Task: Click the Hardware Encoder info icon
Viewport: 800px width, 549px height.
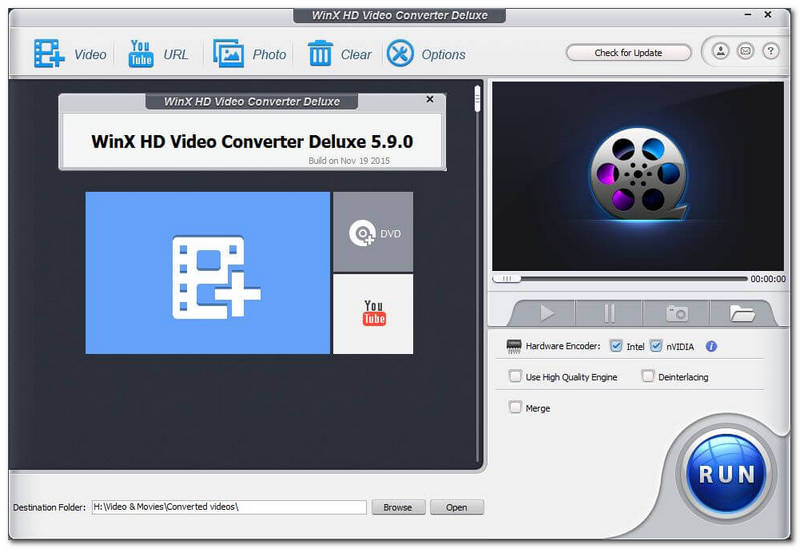Action: tap(711, 346)
